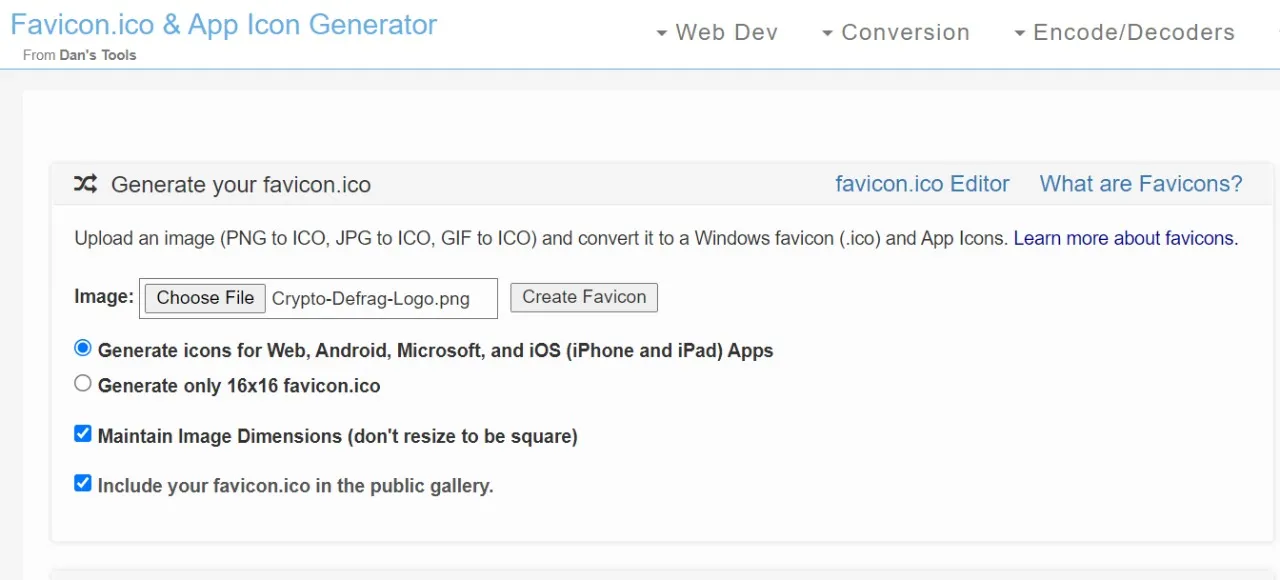Viewport: 1280px width, 580px height.
Task: Follow the Learn more about favicons link
Action: 1126,239
